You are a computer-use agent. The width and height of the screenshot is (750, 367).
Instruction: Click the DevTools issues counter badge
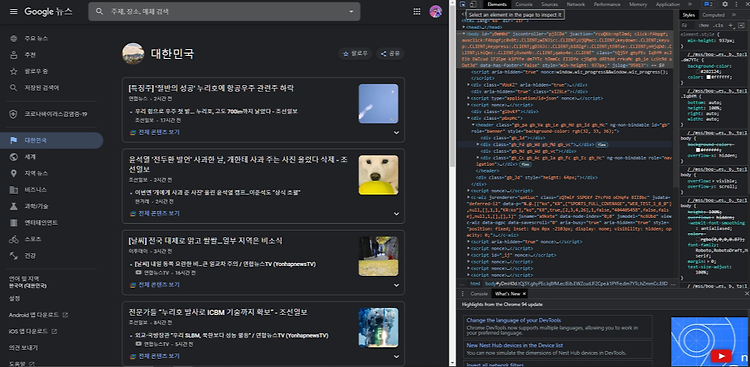(x=709, y=4)
